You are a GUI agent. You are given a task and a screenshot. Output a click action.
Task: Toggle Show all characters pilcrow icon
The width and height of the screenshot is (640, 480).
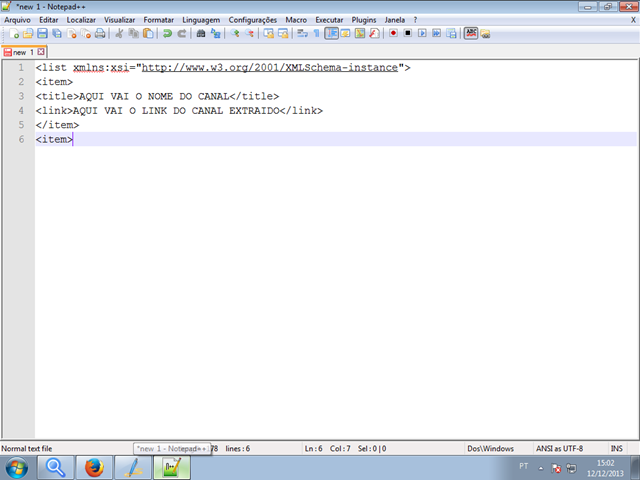316,33
